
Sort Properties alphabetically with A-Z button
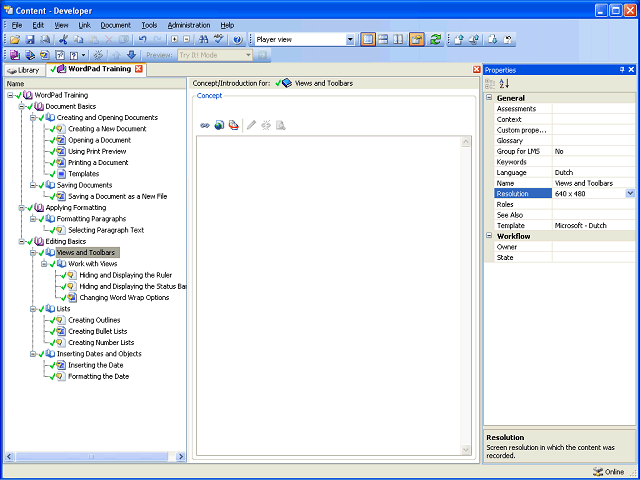point(504,84)
